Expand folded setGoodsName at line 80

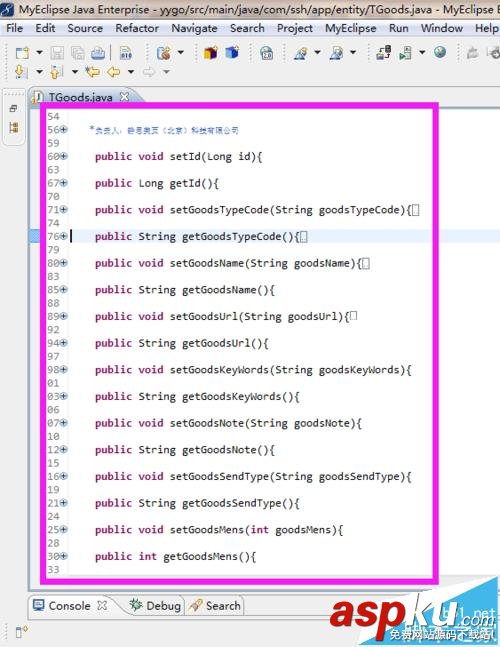tap(64, 263)
